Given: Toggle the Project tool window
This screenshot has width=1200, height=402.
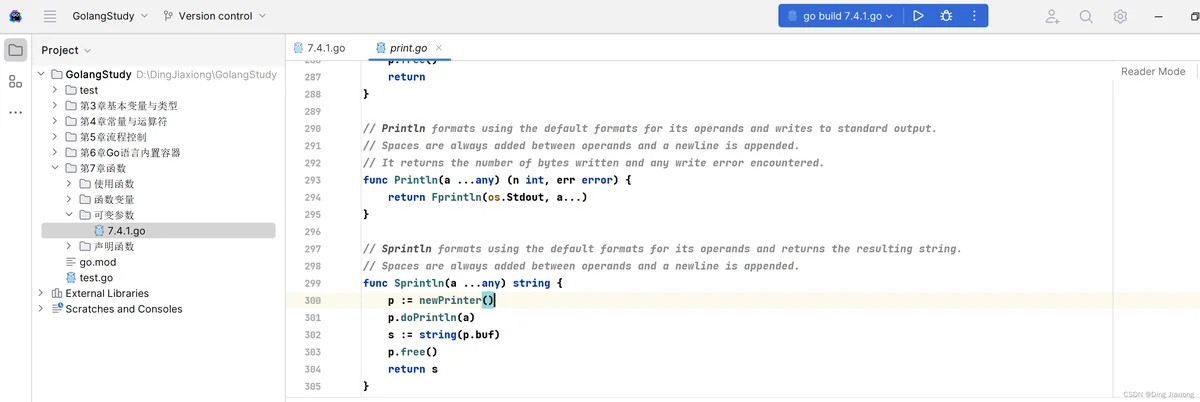Looking at the screenshot, I should 15,50.
